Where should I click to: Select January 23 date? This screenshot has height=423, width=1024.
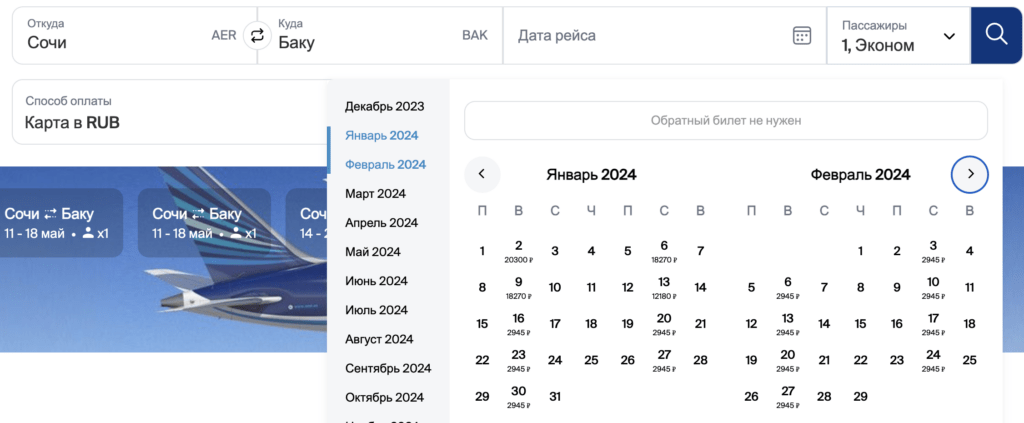(x=519, y=360)
